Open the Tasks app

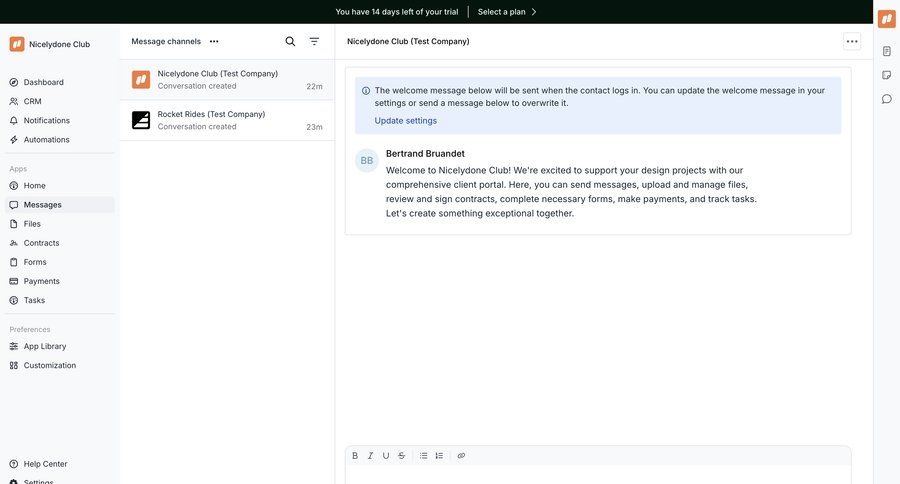tap(60, 300)
